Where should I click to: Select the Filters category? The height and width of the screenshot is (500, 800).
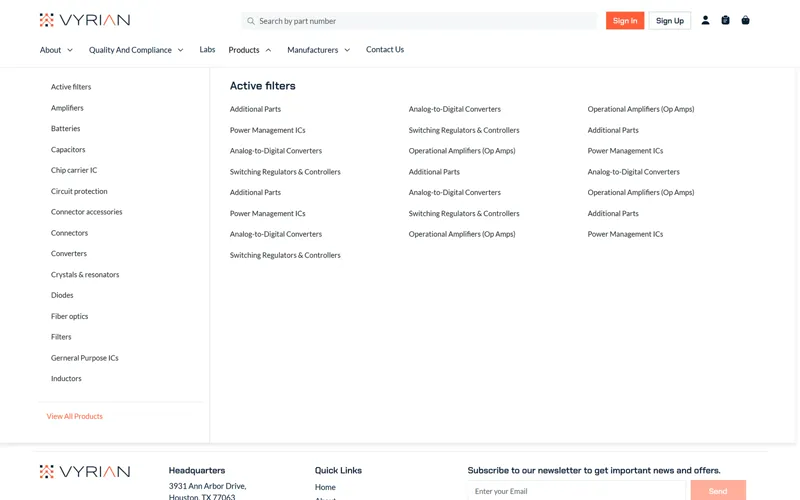point(61,337)
